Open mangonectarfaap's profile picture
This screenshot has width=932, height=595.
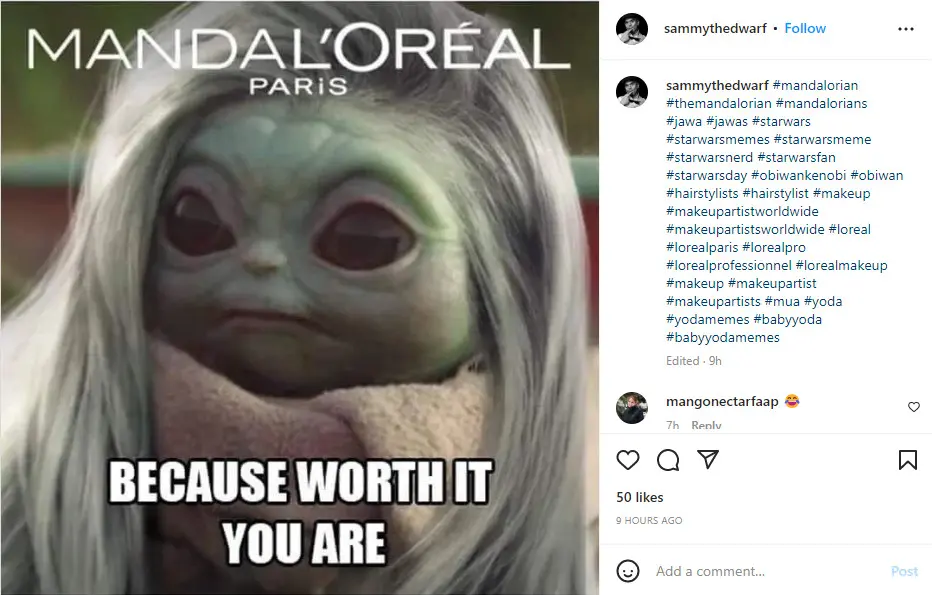632,408
